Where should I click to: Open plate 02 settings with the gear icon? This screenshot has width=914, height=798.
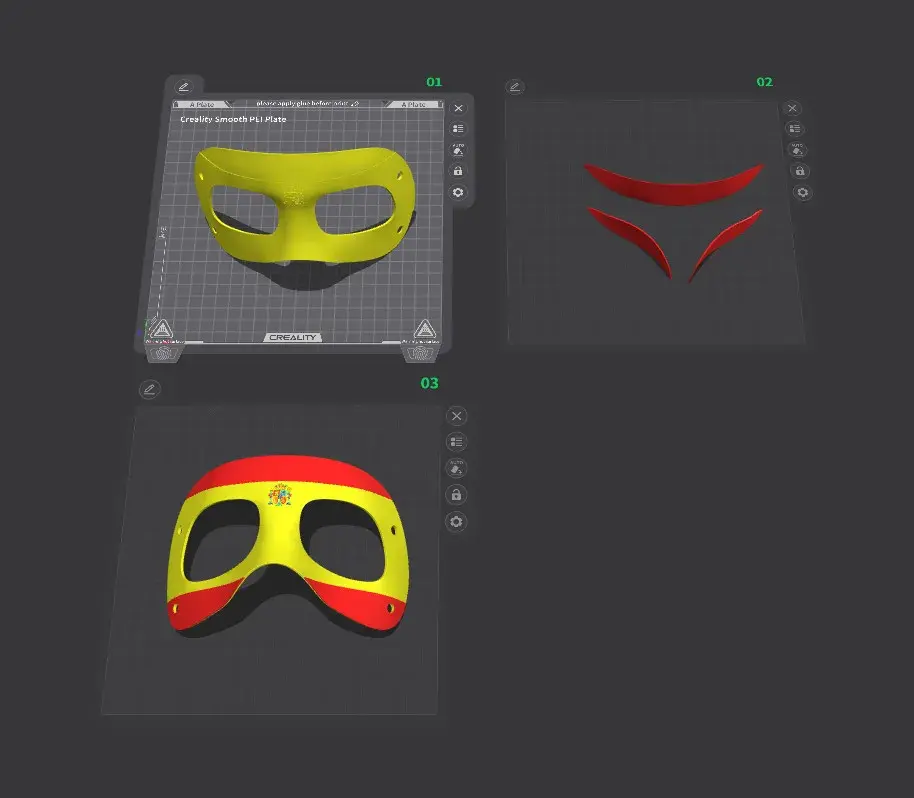point(801,192)
